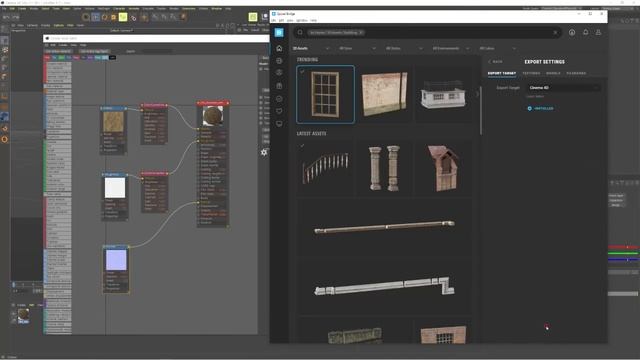Go to Home in Bridge sidebar

point(279,48)
